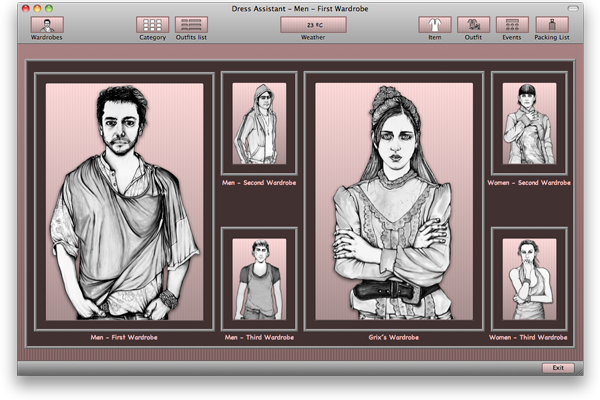Open the Men - Second Wardrobe thumbnail
The image size is (600, 400).
[259, 123]
